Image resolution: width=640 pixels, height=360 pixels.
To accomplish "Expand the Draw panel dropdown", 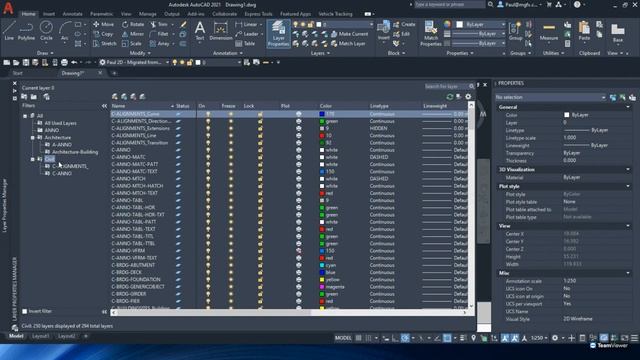I will click(45, 53).
